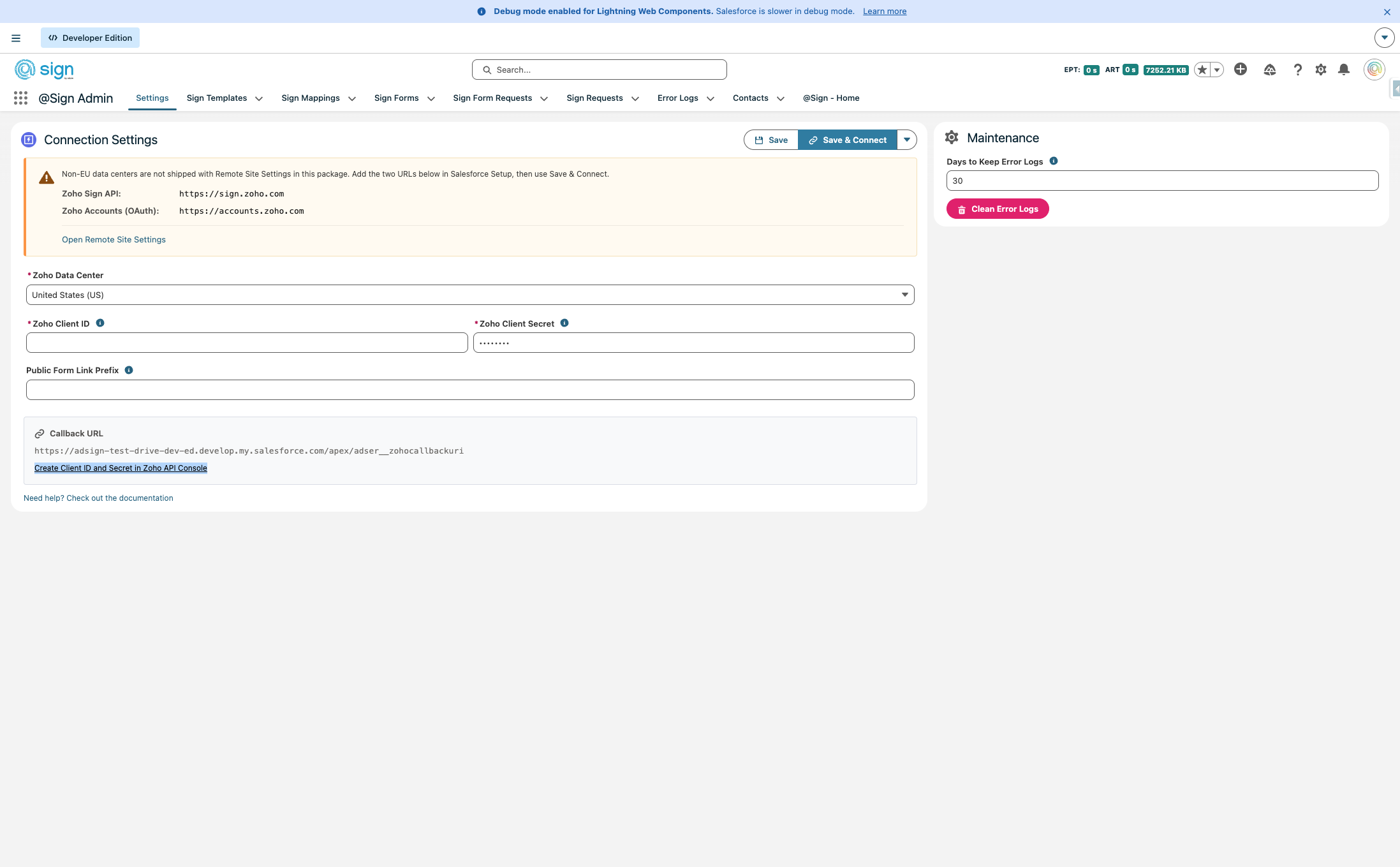
Task: Open the Notifications bell icon
Action: pos(1343,70)
